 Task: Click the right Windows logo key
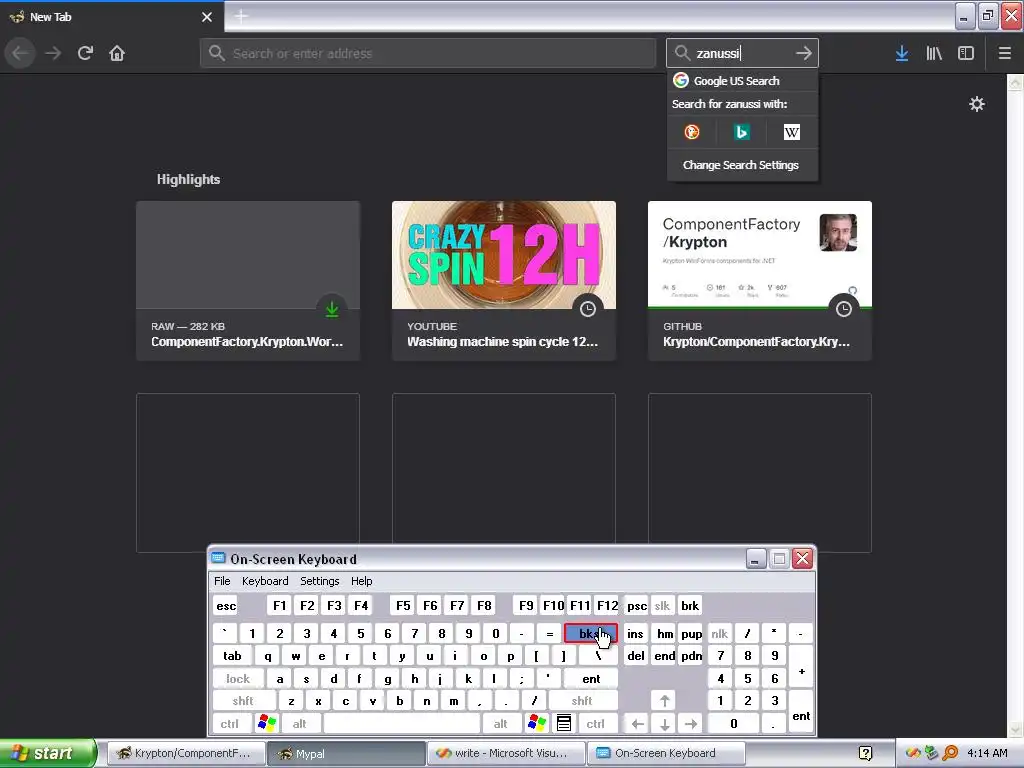pos(537,724)
